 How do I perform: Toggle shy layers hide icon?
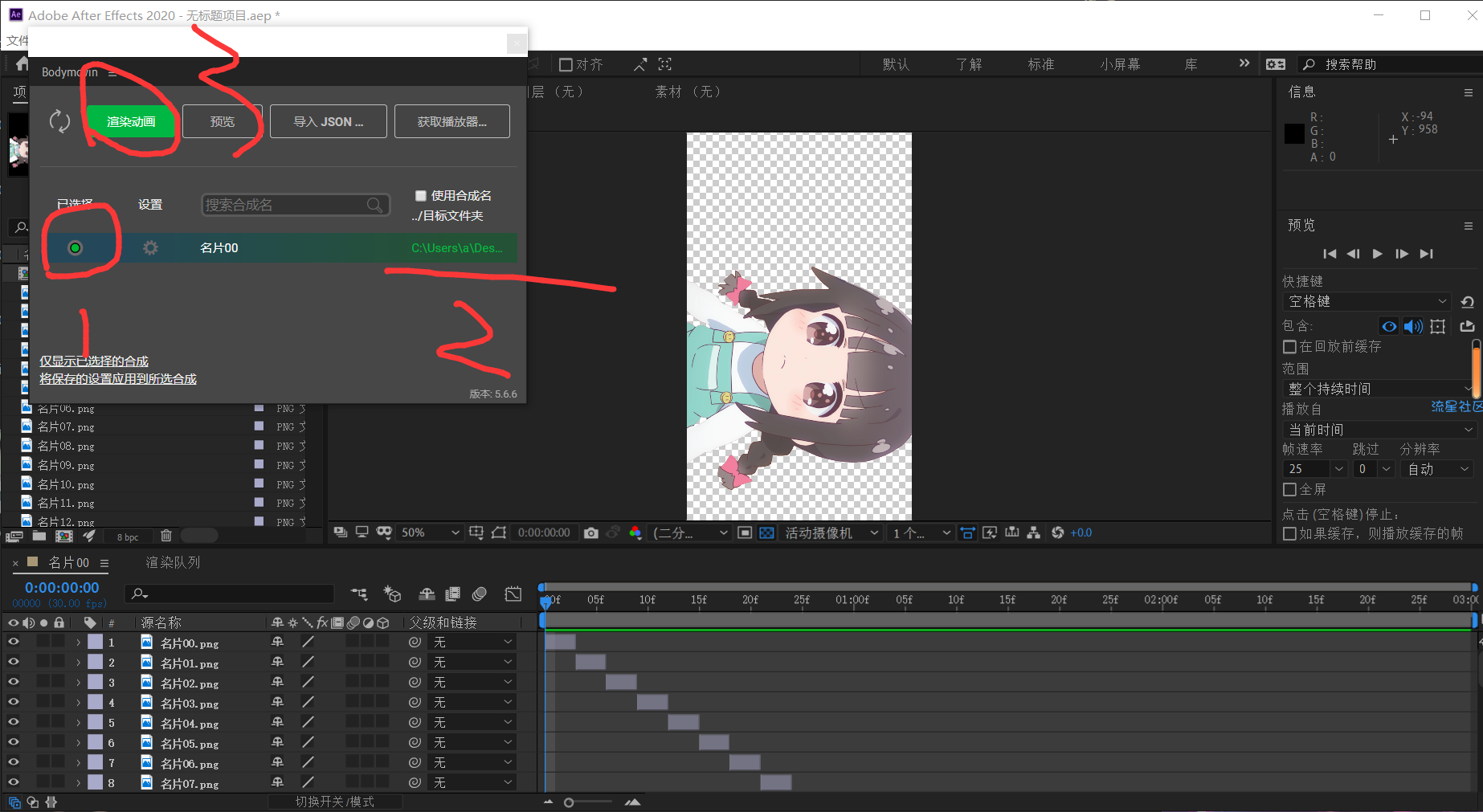click(x=427, y=594)
